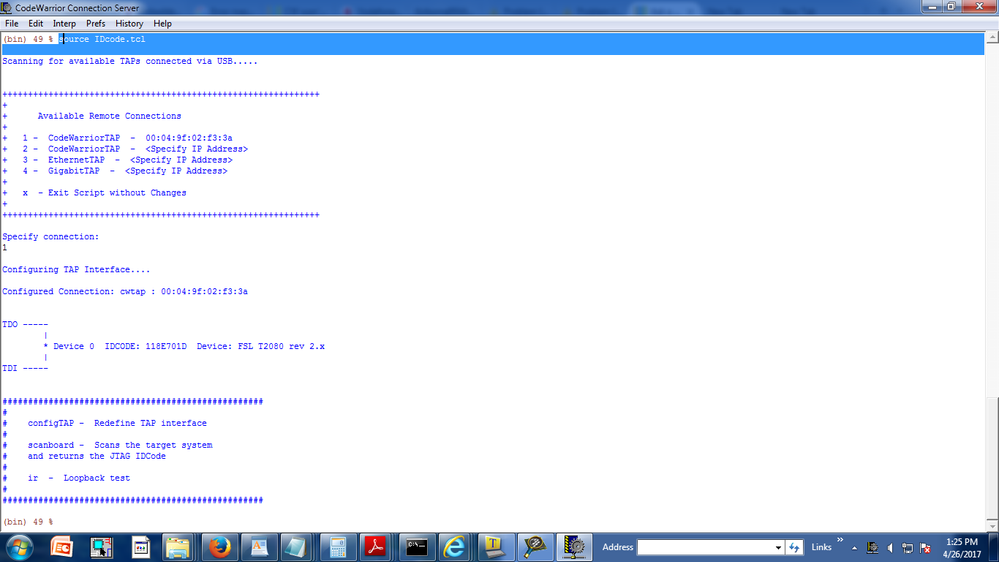The image size is (999, 562).
Task: Expand the Address toolbar dropdown arrow
Action: click(x=778, y=547)
